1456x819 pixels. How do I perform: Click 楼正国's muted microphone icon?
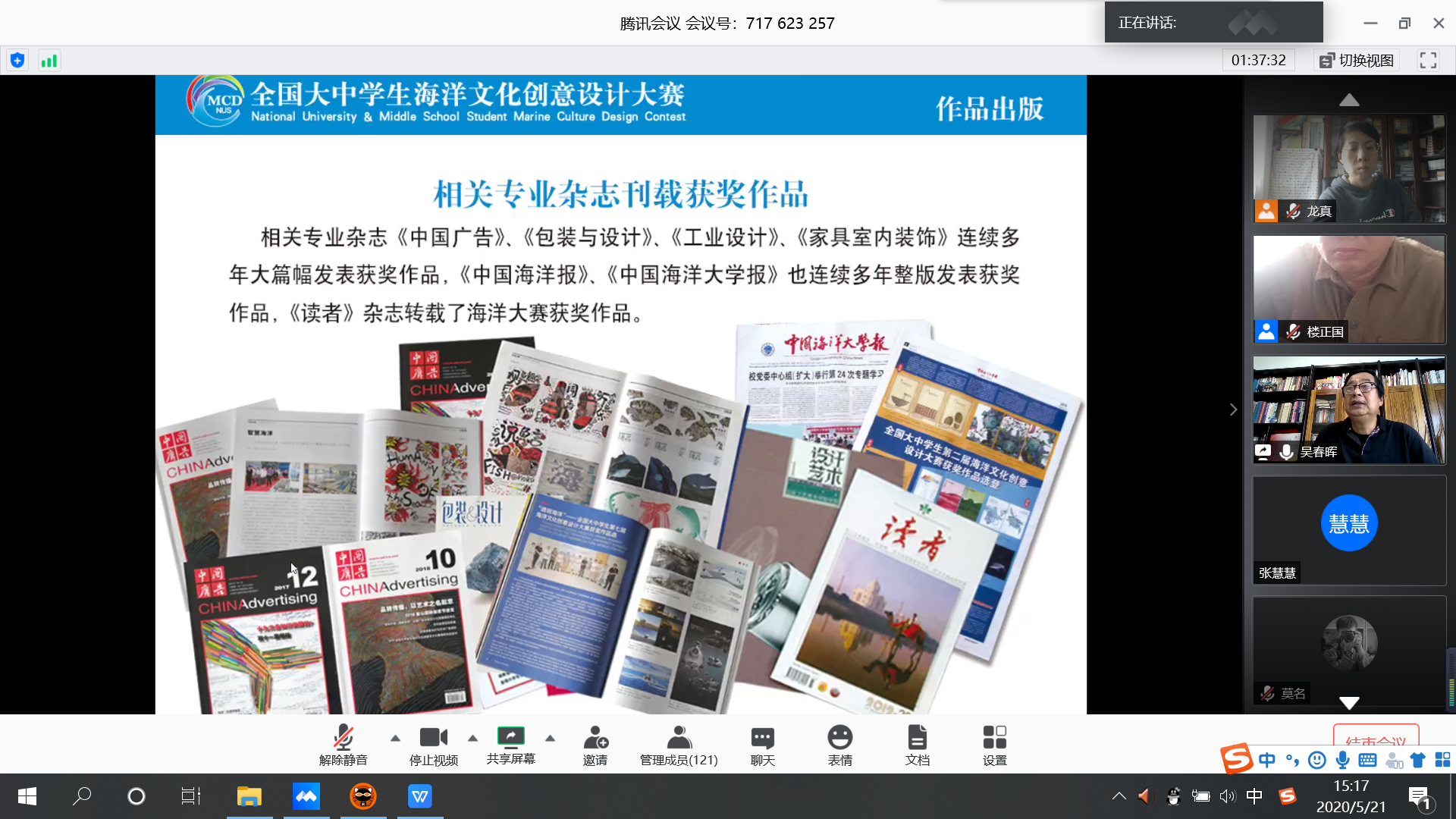pos(1293,331)
